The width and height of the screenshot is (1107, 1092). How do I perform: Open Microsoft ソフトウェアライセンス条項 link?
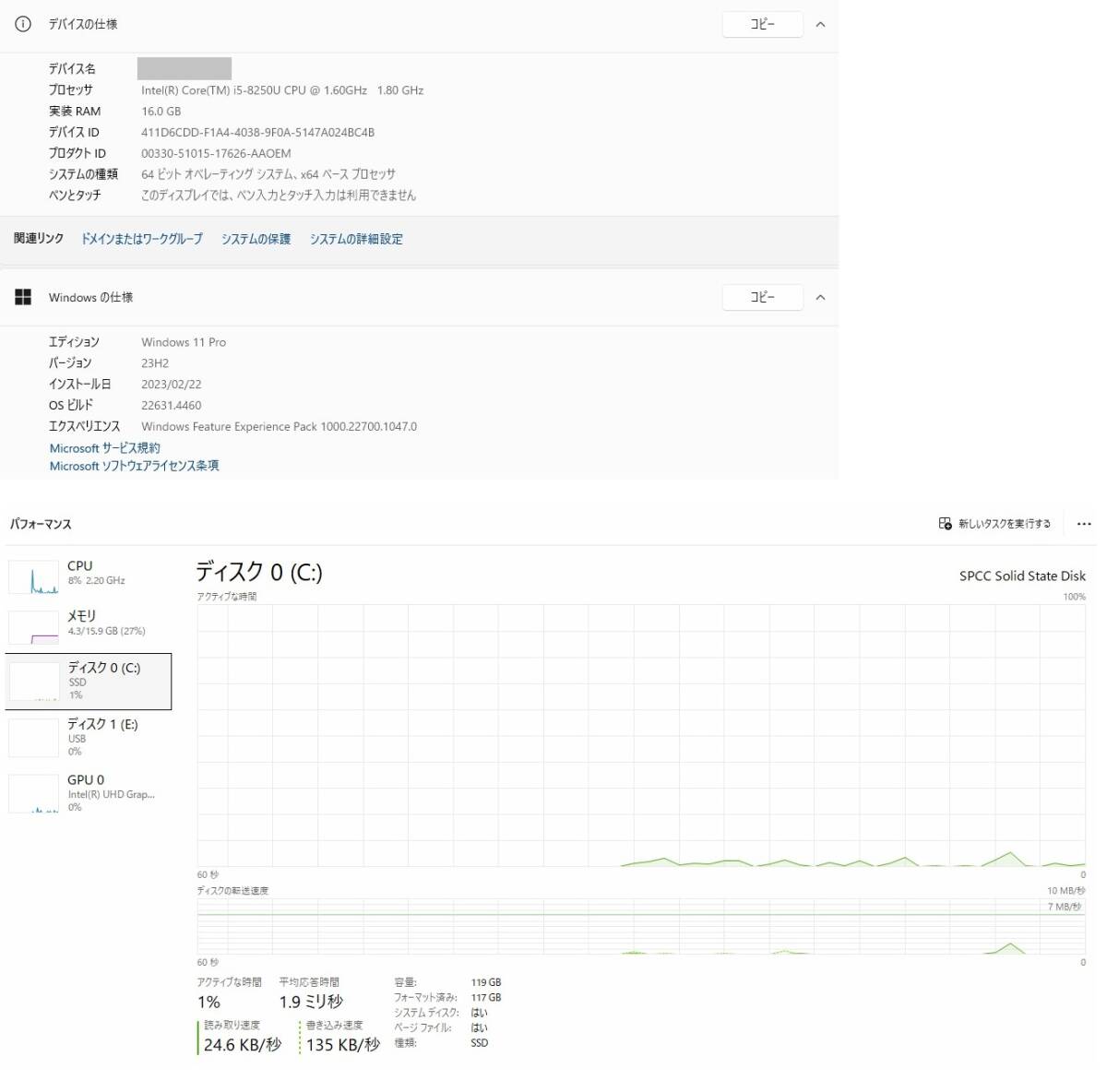tap(134, 466)
